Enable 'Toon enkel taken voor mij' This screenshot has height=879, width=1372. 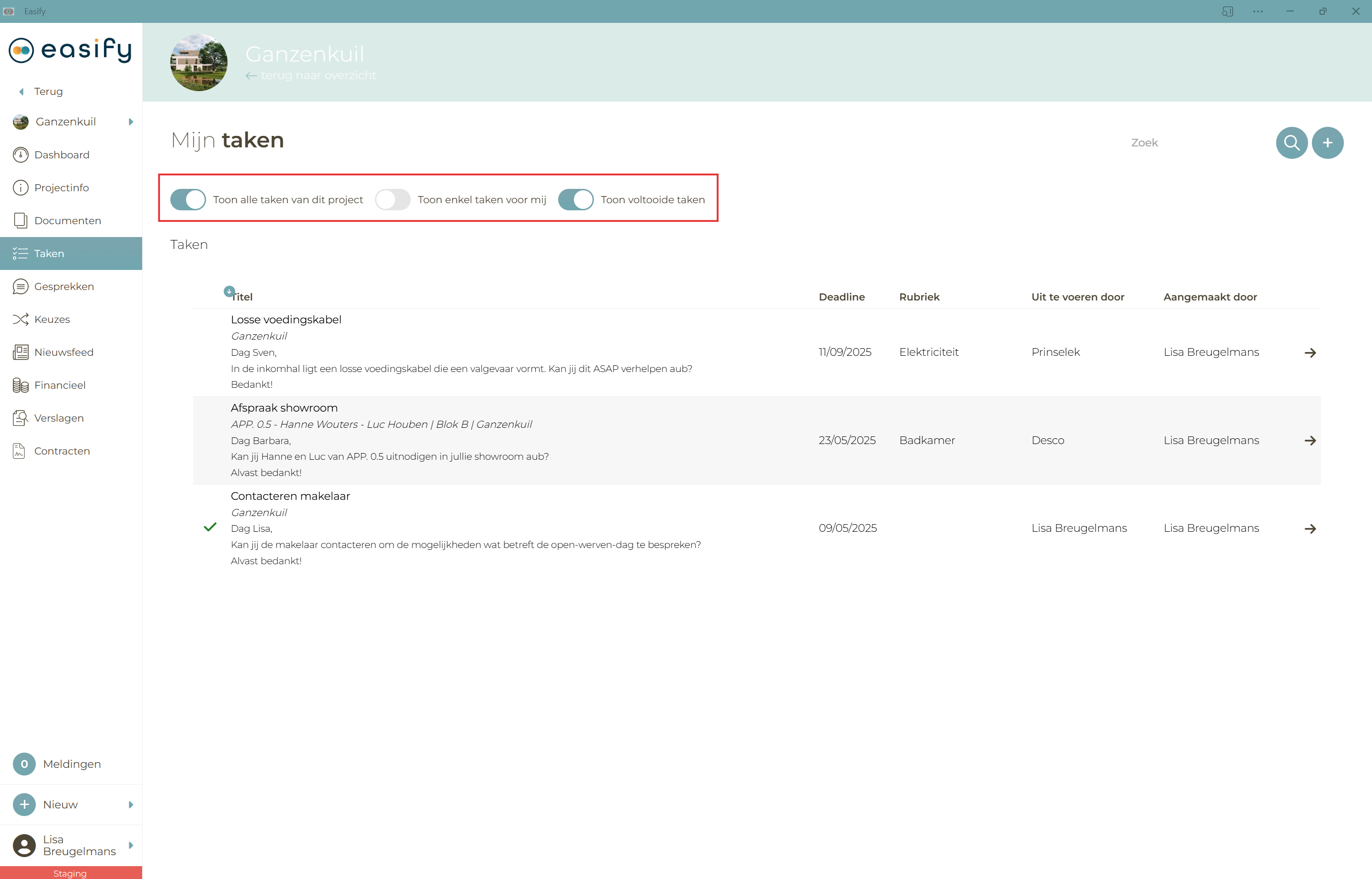coord(392,200)
